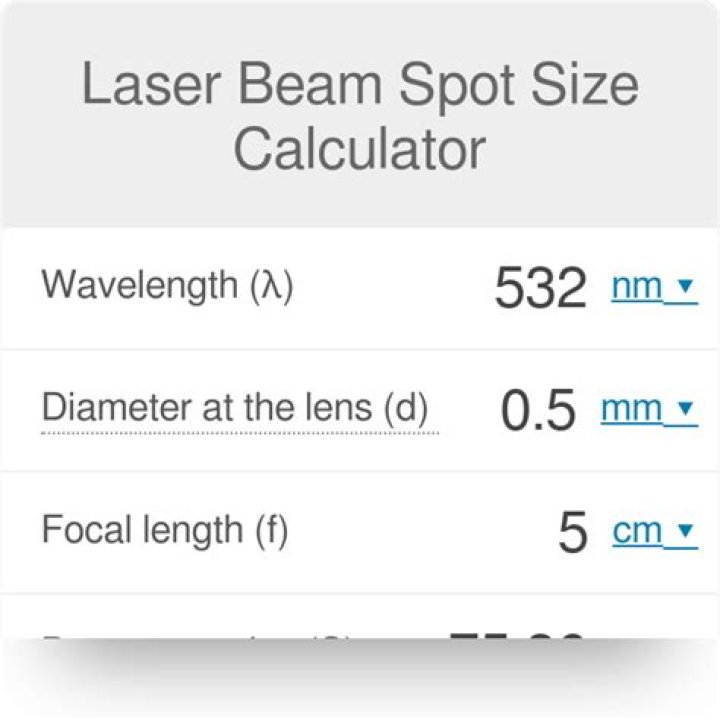Click the arrow next to nm
The height and width of the screenshot is (720, 720).
pyautogui.click(x=685, y=287)
